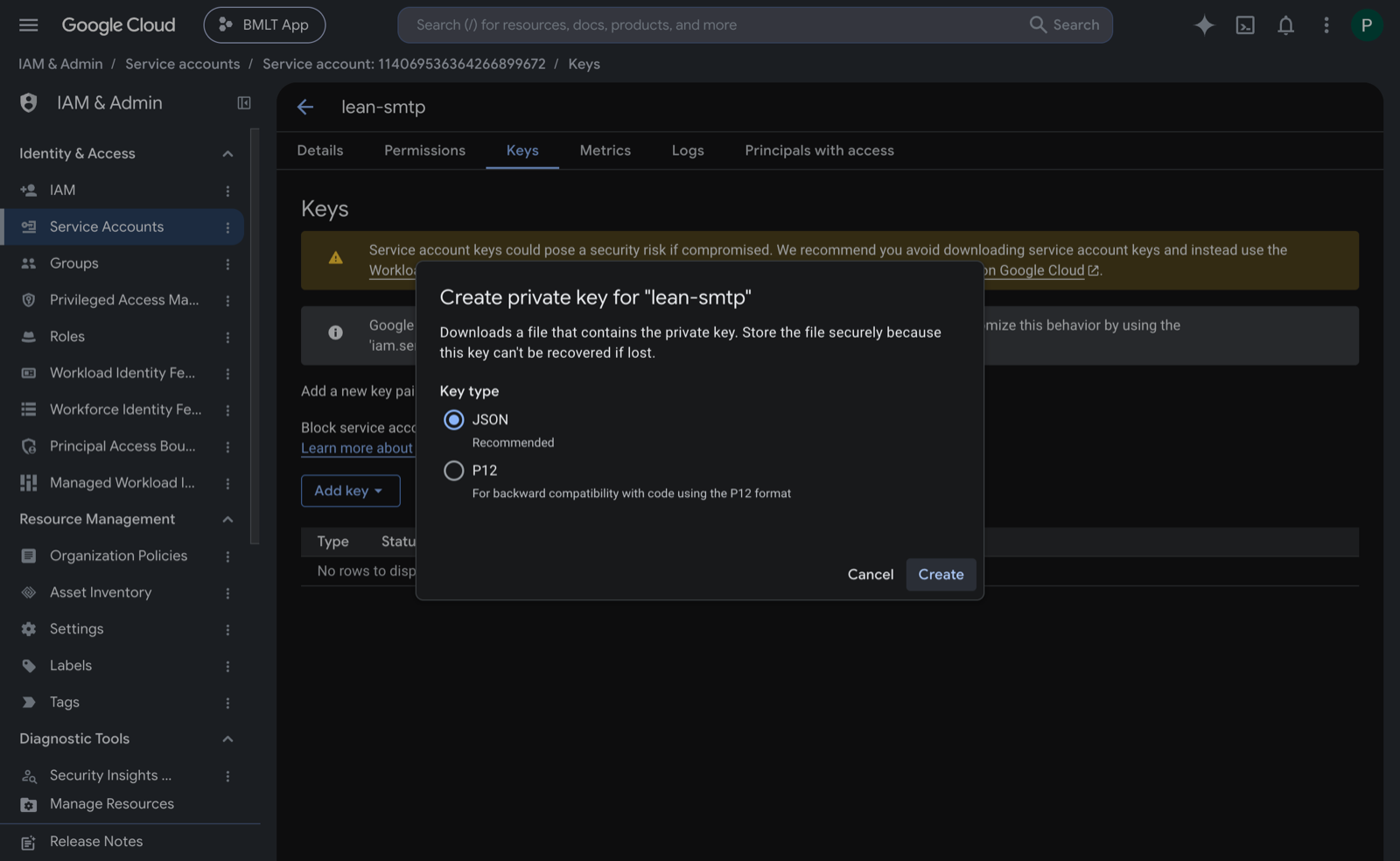Image resolution: width=1400 pixels, height=861 pixels.
Task: Collapse the Resource Management section
Action: tap(227, 520)
